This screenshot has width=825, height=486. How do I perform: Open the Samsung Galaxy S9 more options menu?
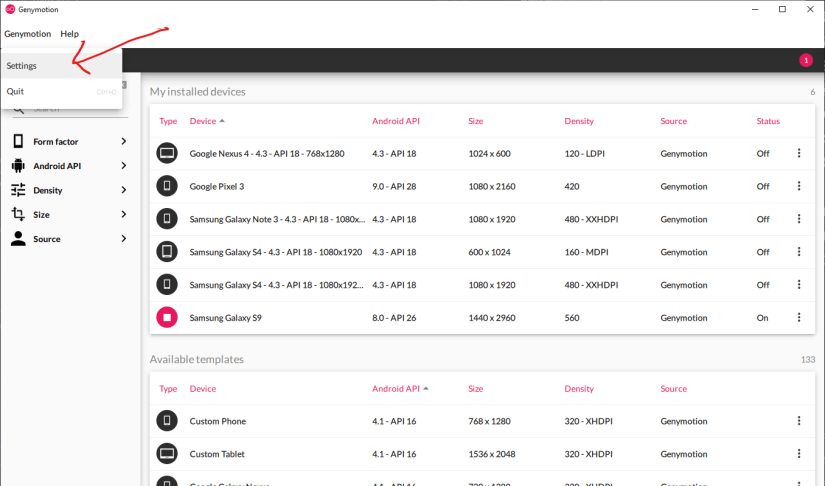(x=799, y=318)
